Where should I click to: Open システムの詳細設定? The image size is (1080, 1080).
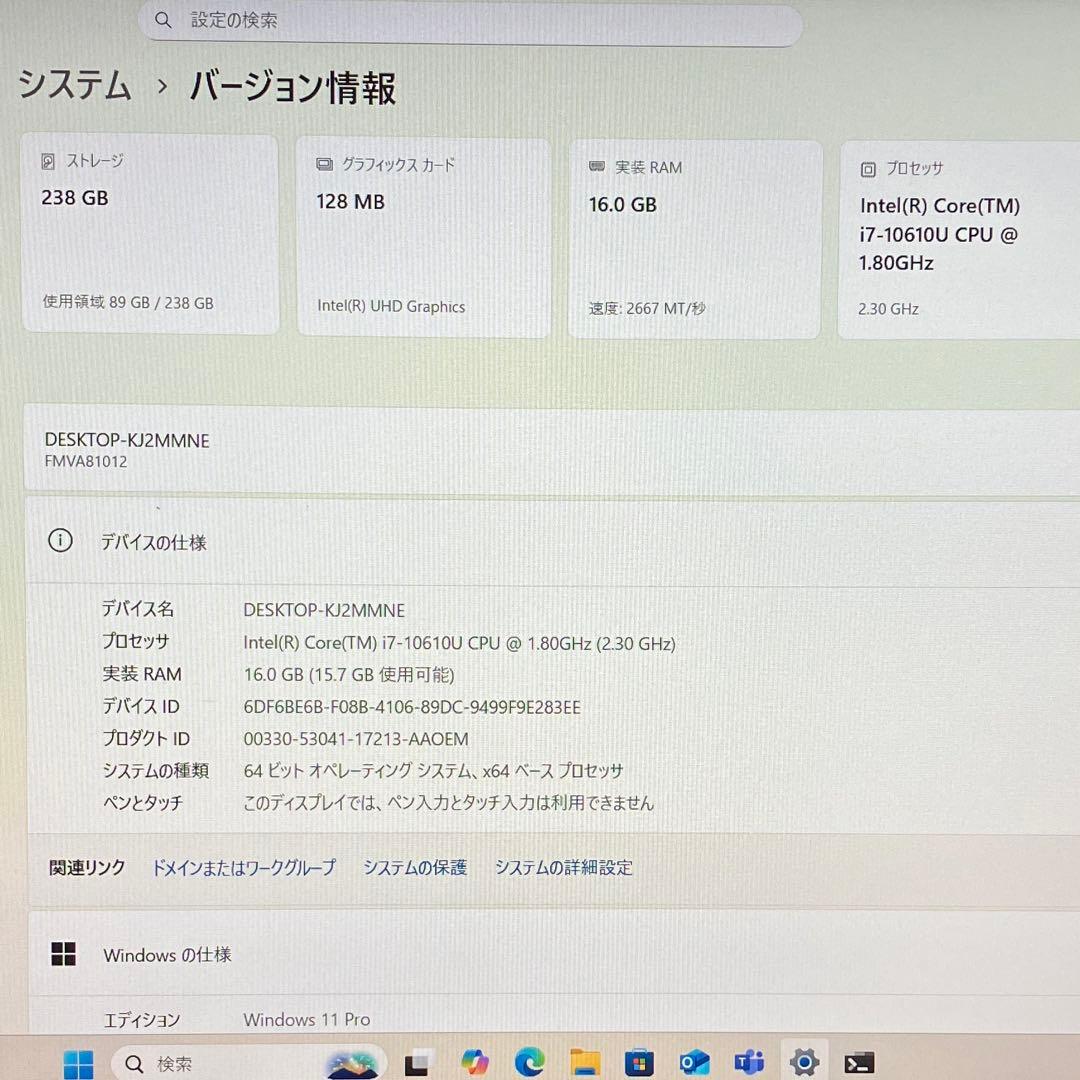tap(563, 868)
